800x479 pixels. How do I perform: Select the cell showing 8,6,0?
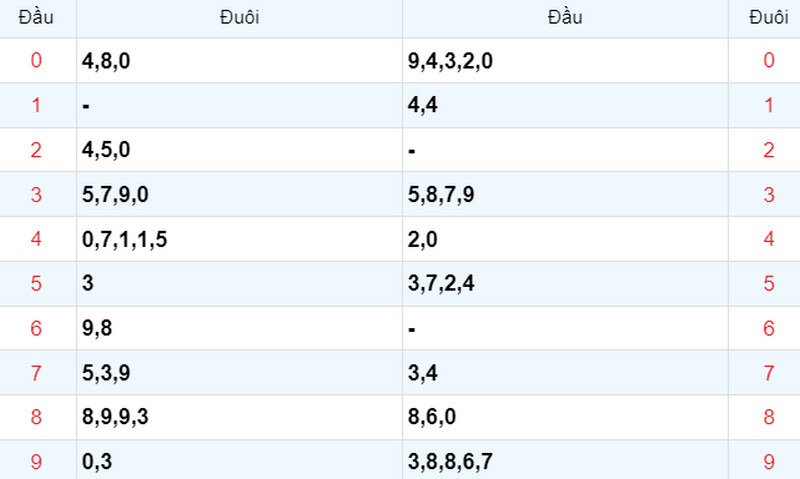[565, 417]
